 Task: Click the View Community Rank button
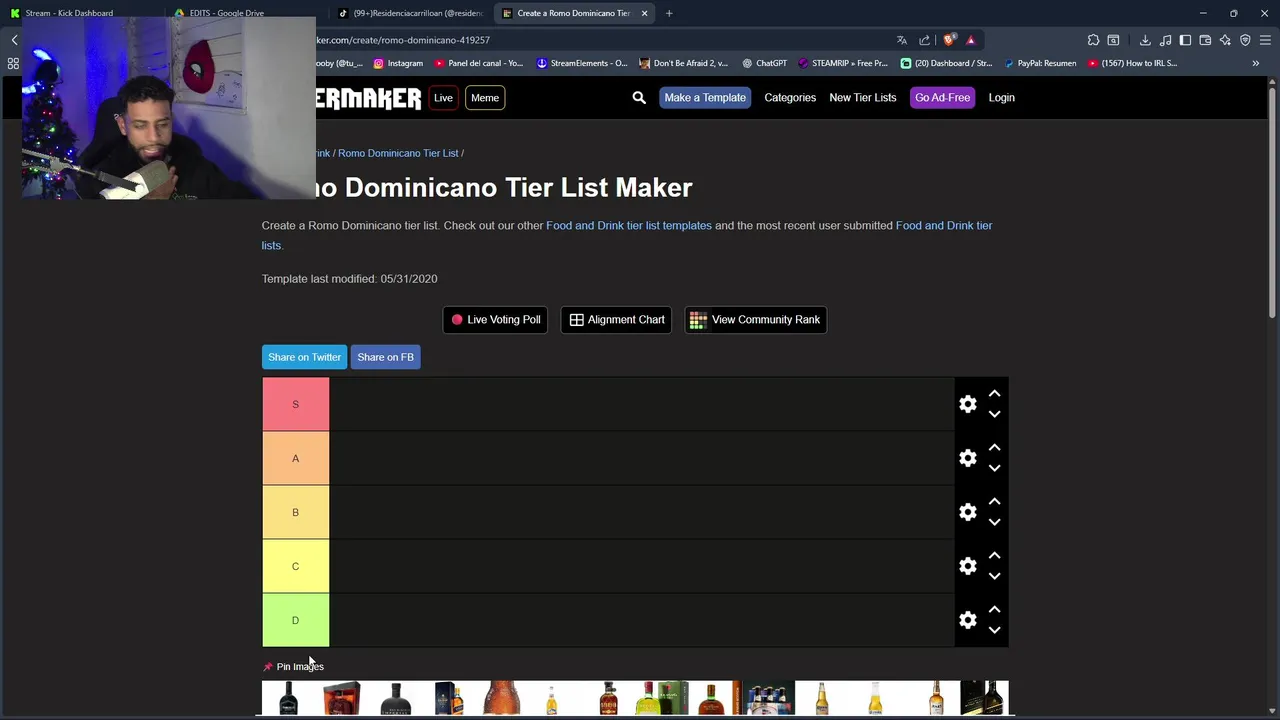tap(755, 320)
